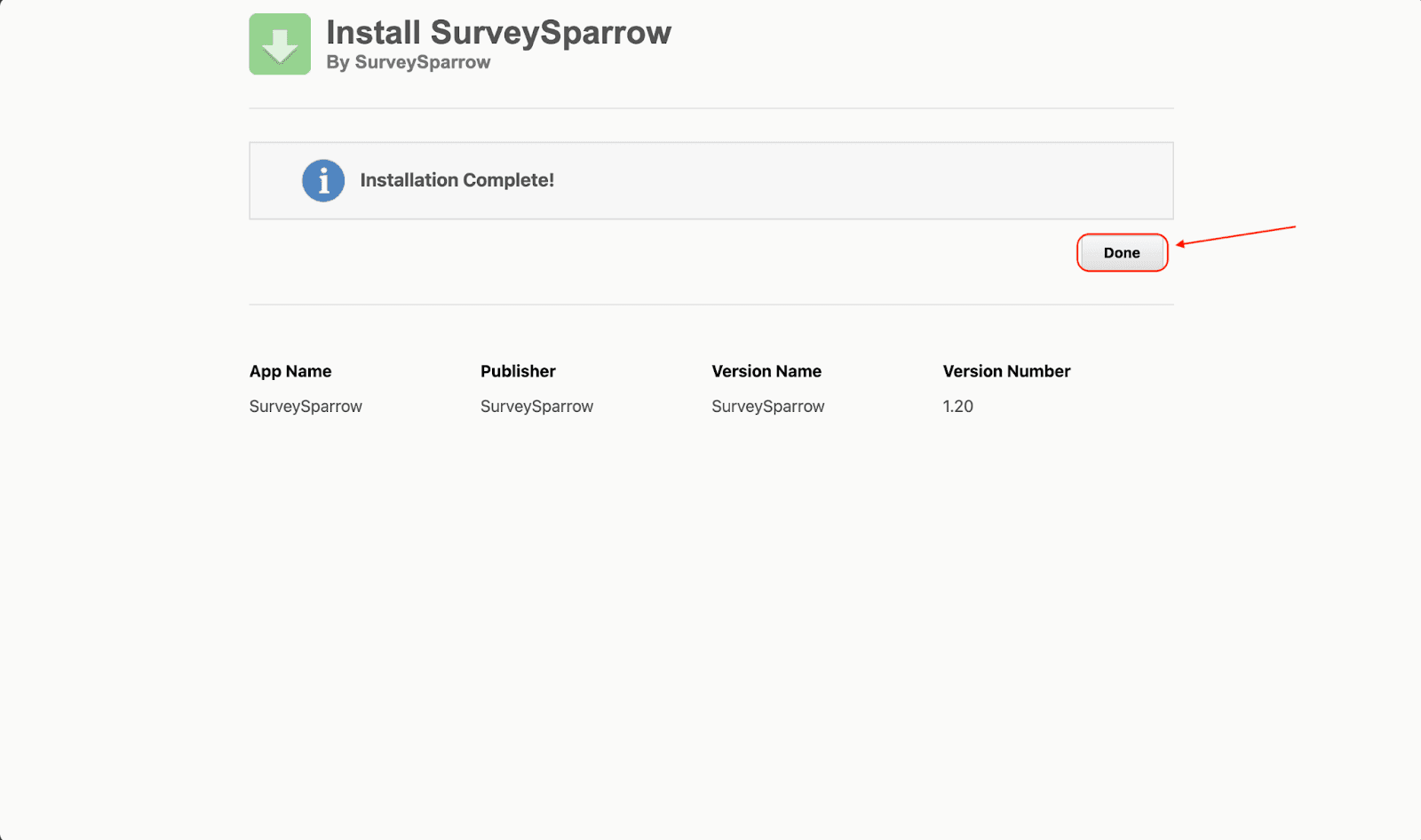Select the Version Name column header

click(766, 371)
